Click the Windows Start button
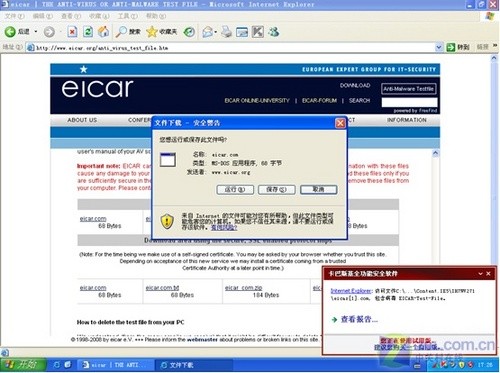 pos(23,365)
